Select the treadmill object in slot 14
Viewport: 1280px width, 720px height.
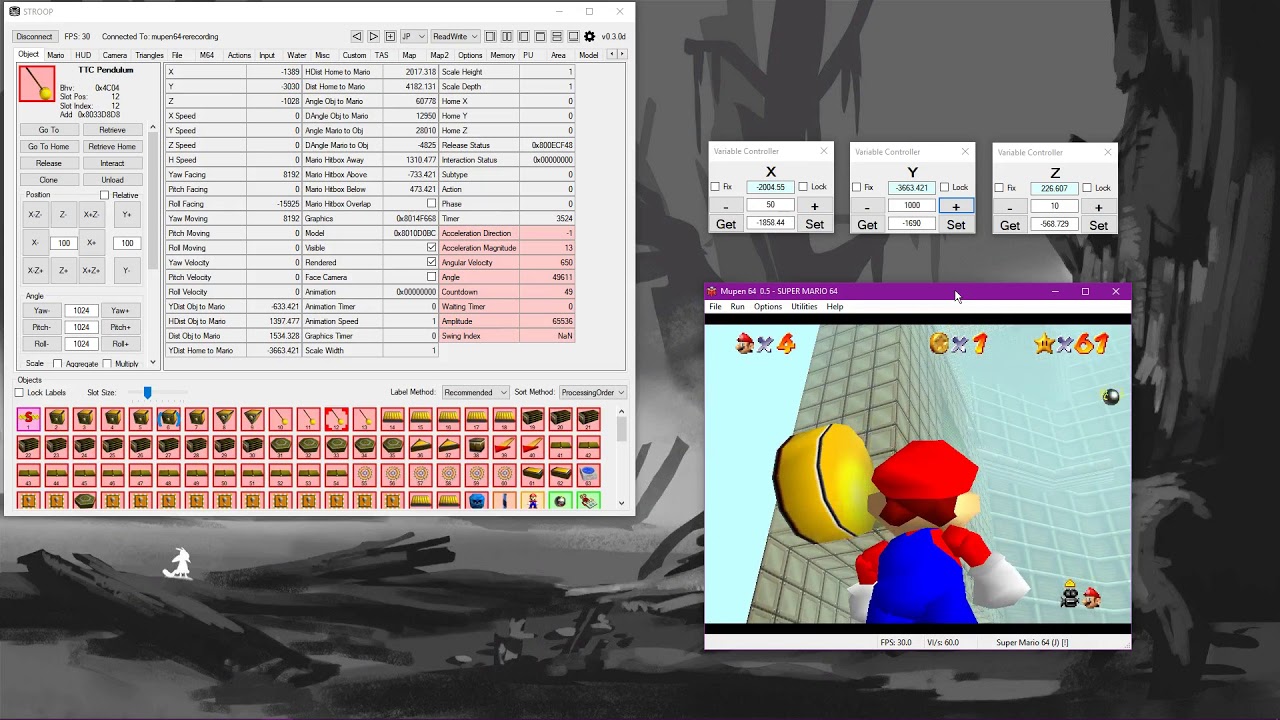392,419
